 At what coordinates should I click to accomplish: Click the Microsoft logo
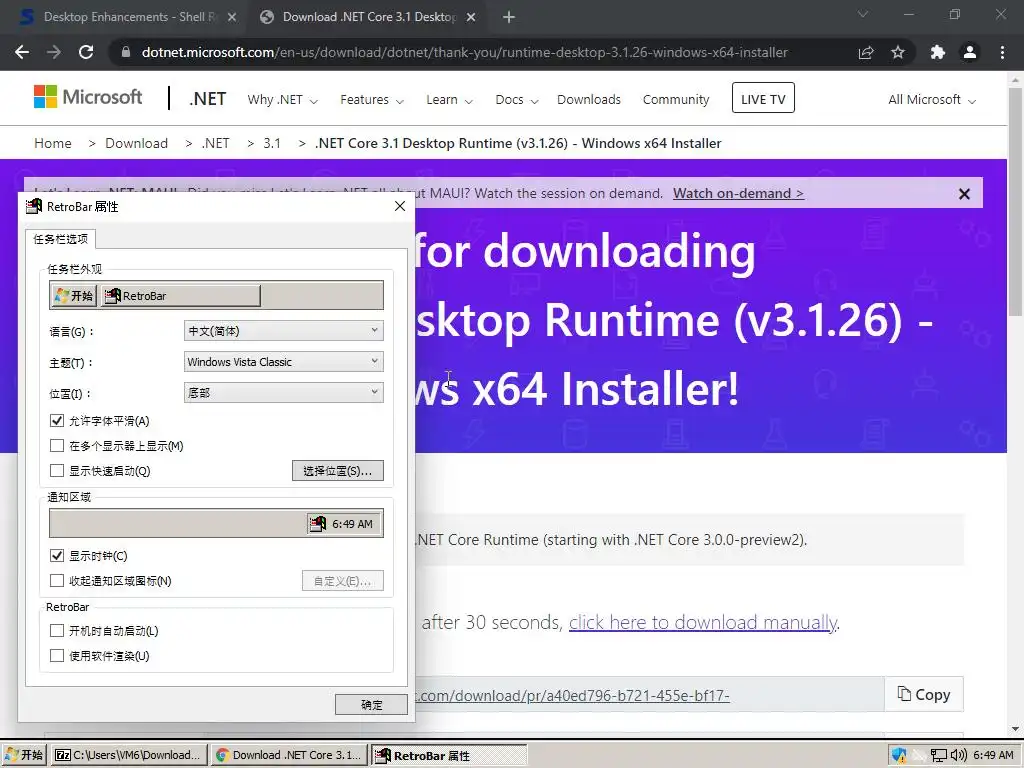88,97
